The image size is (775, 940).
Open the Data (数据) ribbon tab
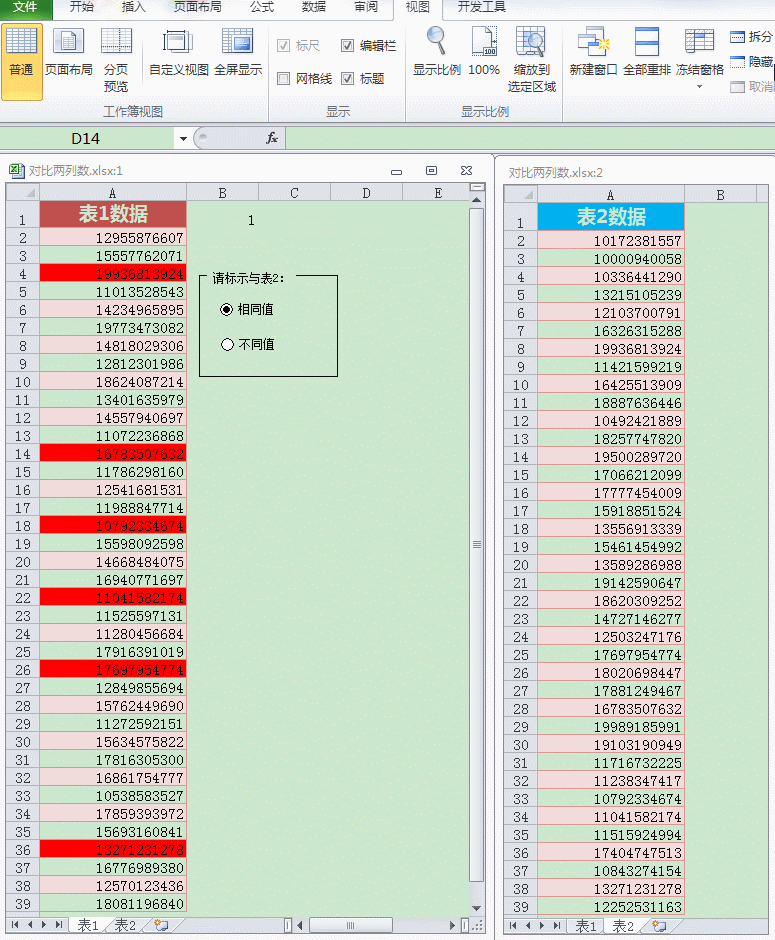tap(313, 7)
